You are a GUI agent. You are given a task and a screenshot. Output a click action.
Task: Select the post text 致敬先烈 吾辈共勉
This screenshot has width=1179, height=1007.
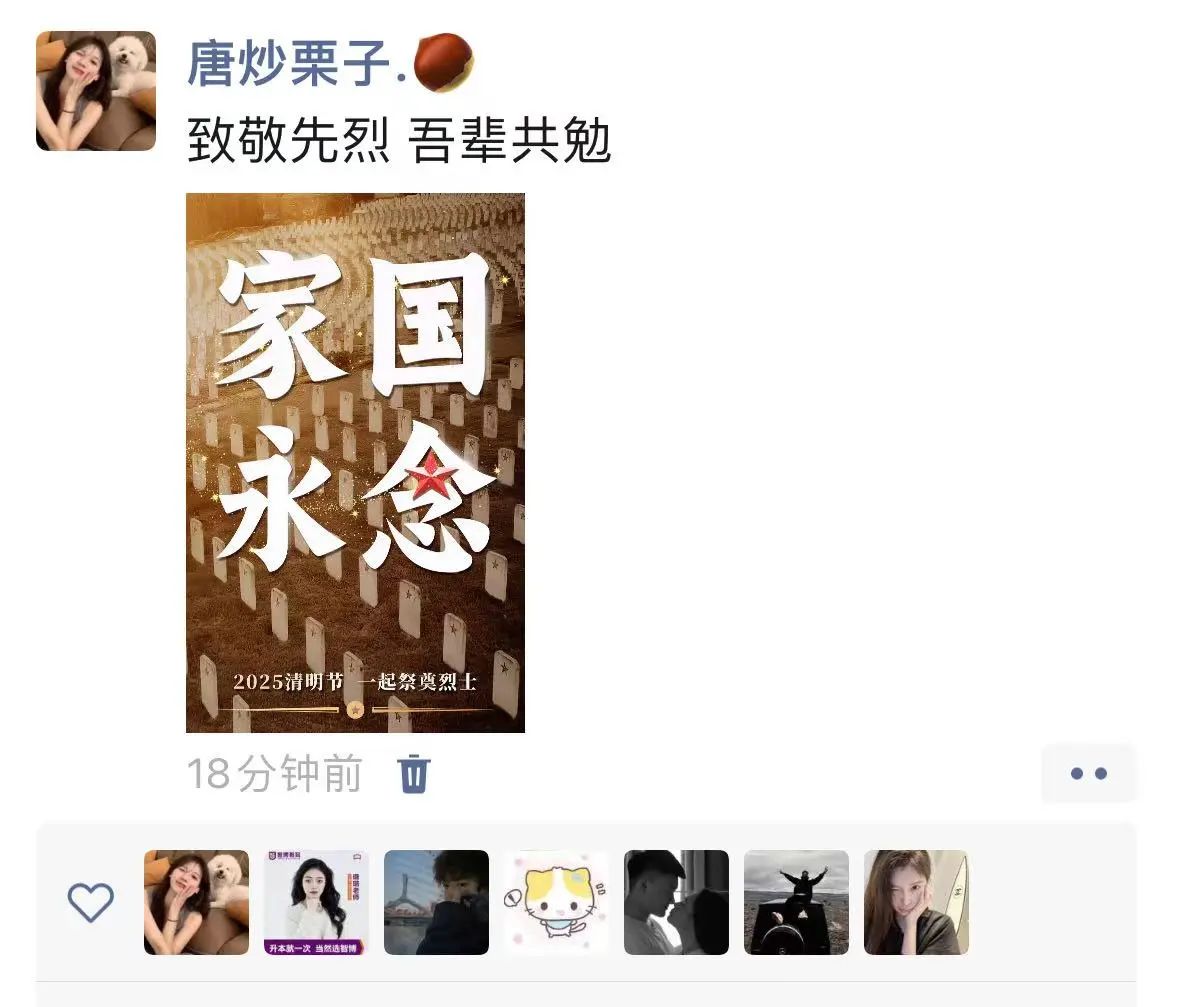coord(399,141)
